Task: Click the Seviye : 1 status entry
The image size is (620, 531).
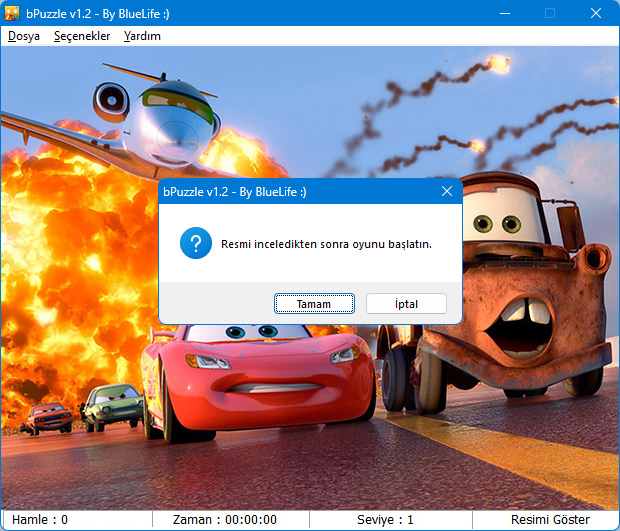Action: [385, 520]
